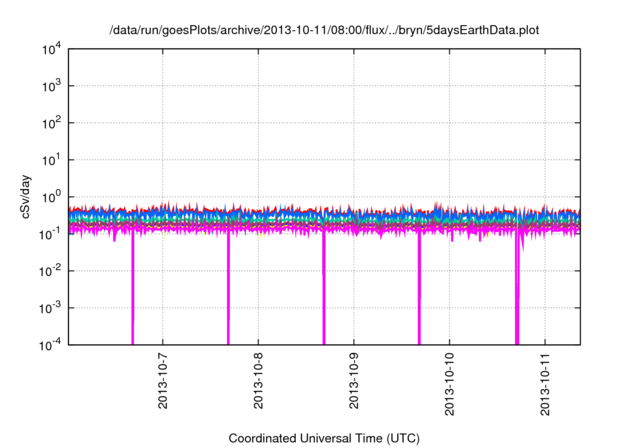Click the magenta dropout spike before 2013-10-10
The height and width of the screenshot is (448, 640).
(x=419, y=288)
